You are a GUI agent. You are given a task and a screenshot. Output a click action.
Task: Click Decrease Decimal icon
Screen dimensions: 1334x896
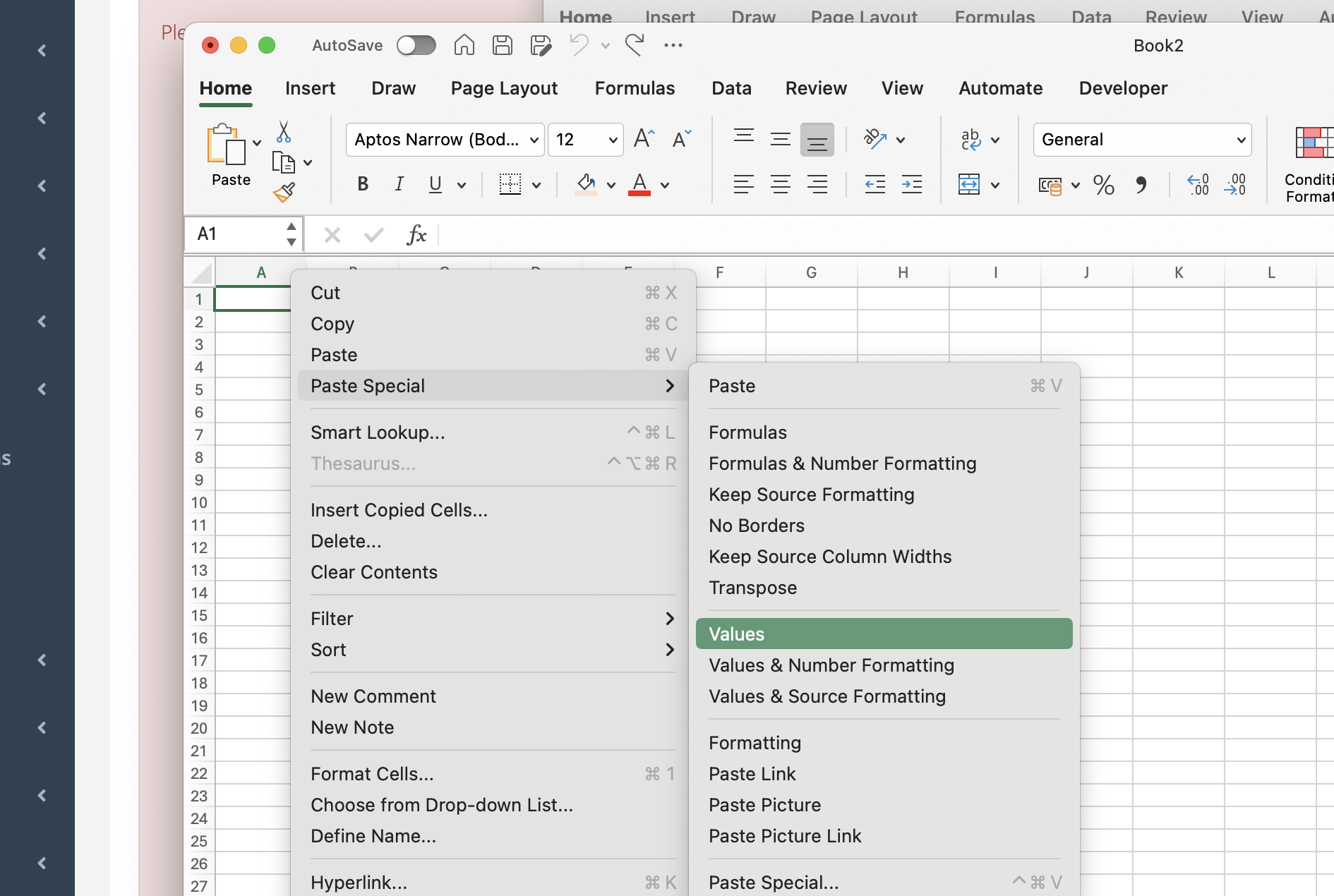(1235, 185)
